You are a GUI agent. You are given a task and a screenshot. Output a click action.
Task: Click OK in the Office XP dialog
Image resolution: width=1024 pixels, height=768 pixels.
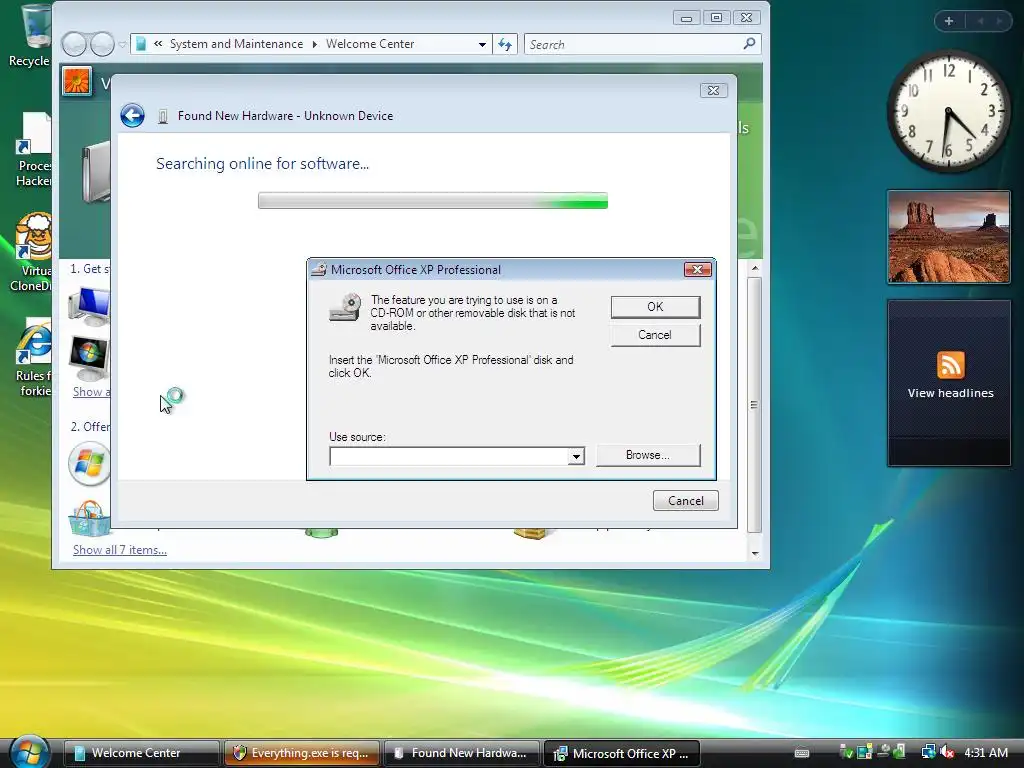click(655, 307)
